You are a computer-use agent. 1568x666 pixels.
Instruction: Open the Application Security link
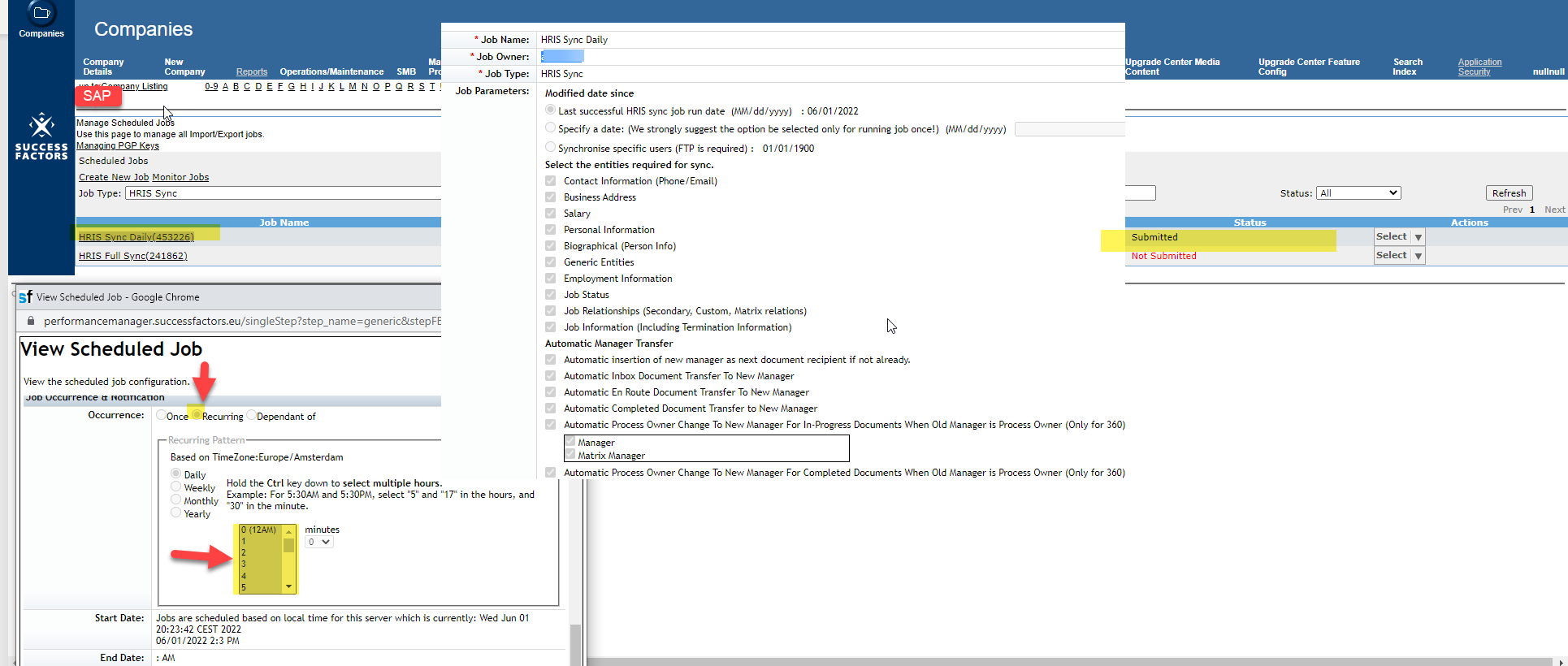pos(1479,67)
